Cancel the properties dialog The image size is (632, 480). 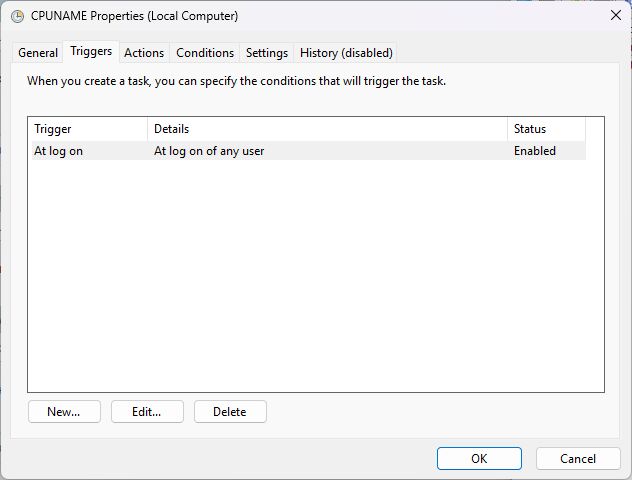pyautogui.click(x=578, y=459)
